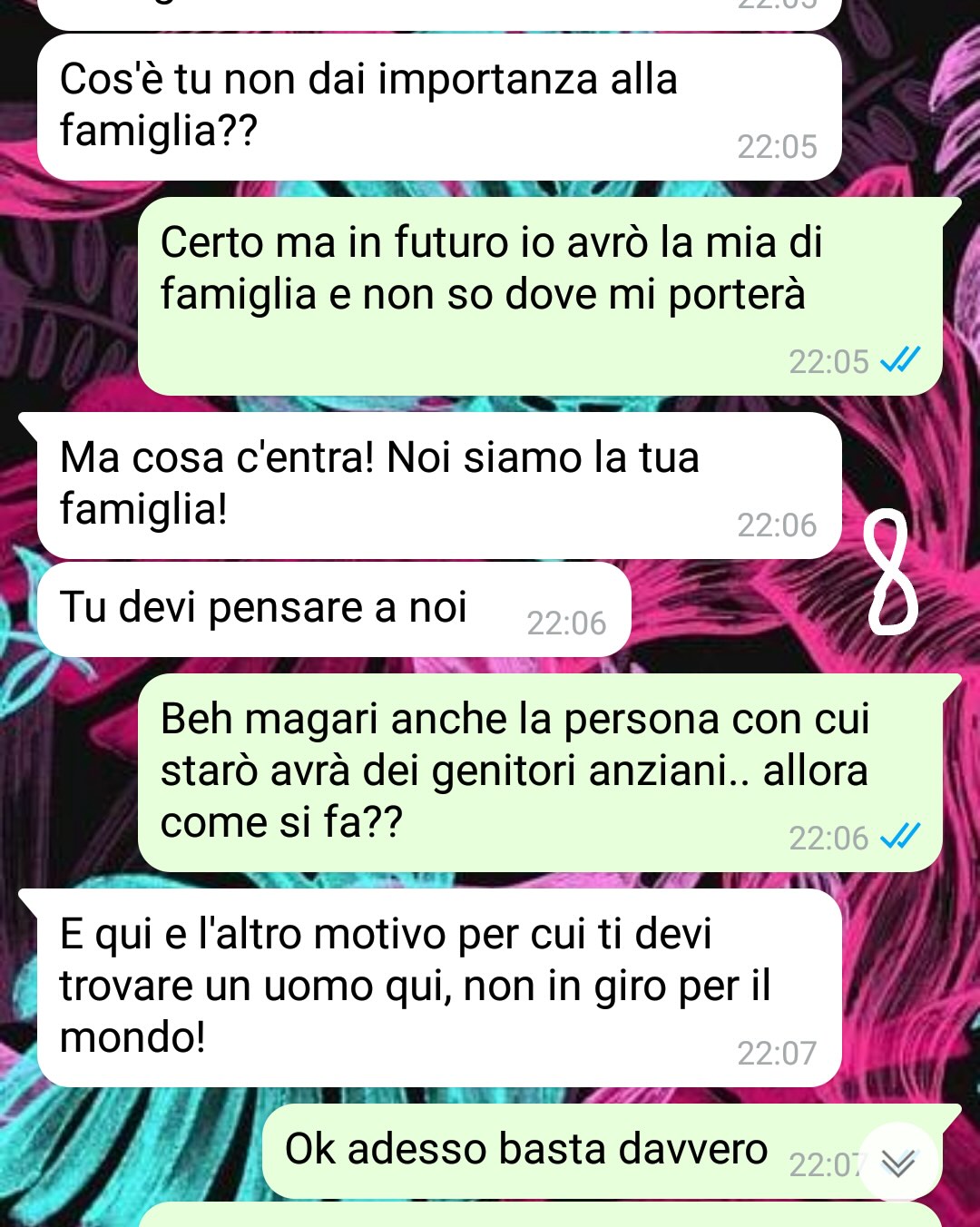Select message 'Tu devi pensare a noi'
Image resolution: width=980 pixels, height=1227 pixels.
[x=334, y=609]
